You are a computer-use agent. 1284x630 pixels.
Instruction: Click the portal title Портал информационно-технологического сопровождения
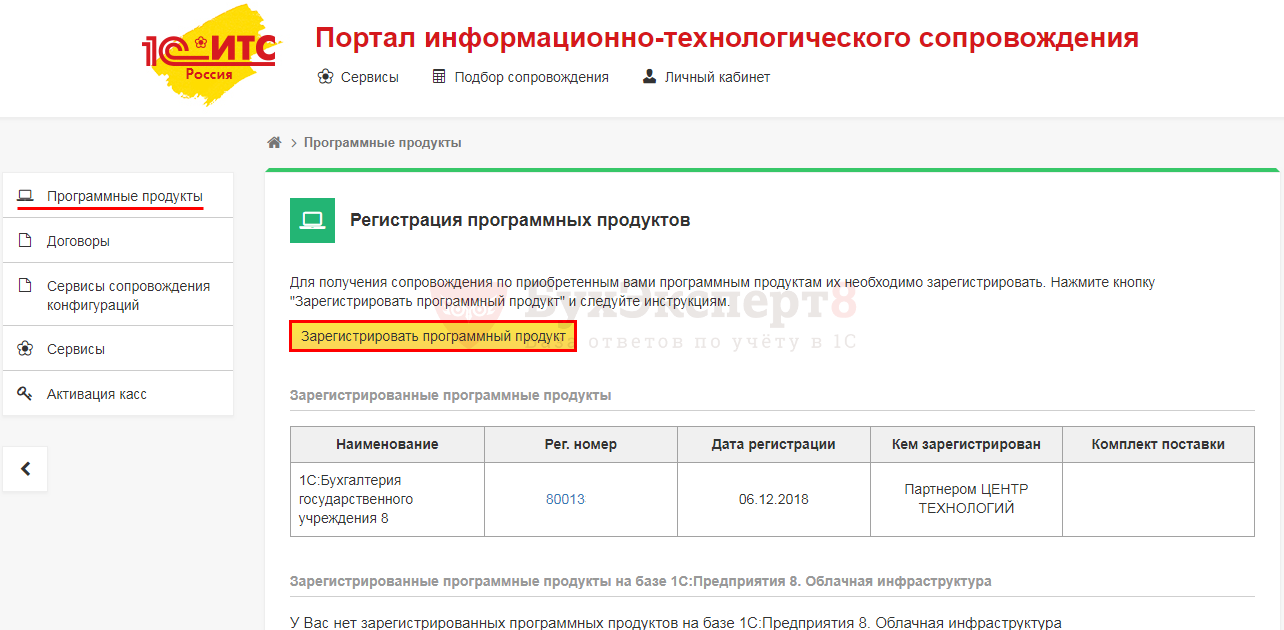tap(726, 38)
